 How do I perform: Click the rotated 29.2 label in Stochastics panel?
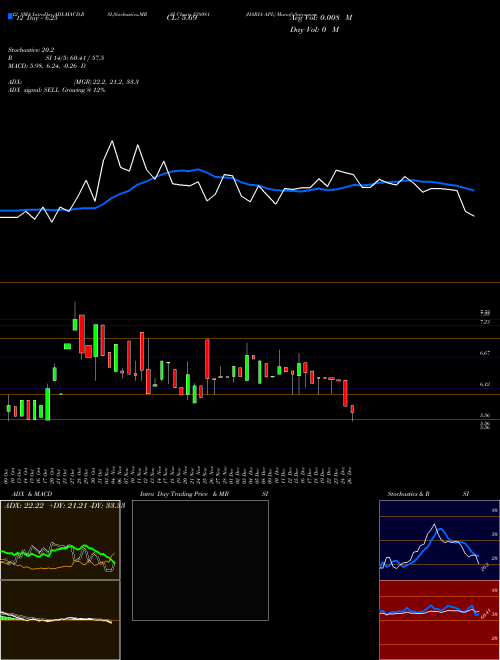coord(484,567)
